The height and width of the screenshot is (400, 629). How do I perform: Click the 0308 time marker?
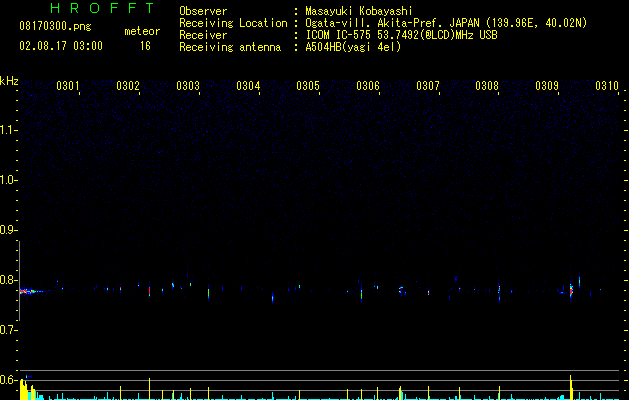click(x=487, y=86)
